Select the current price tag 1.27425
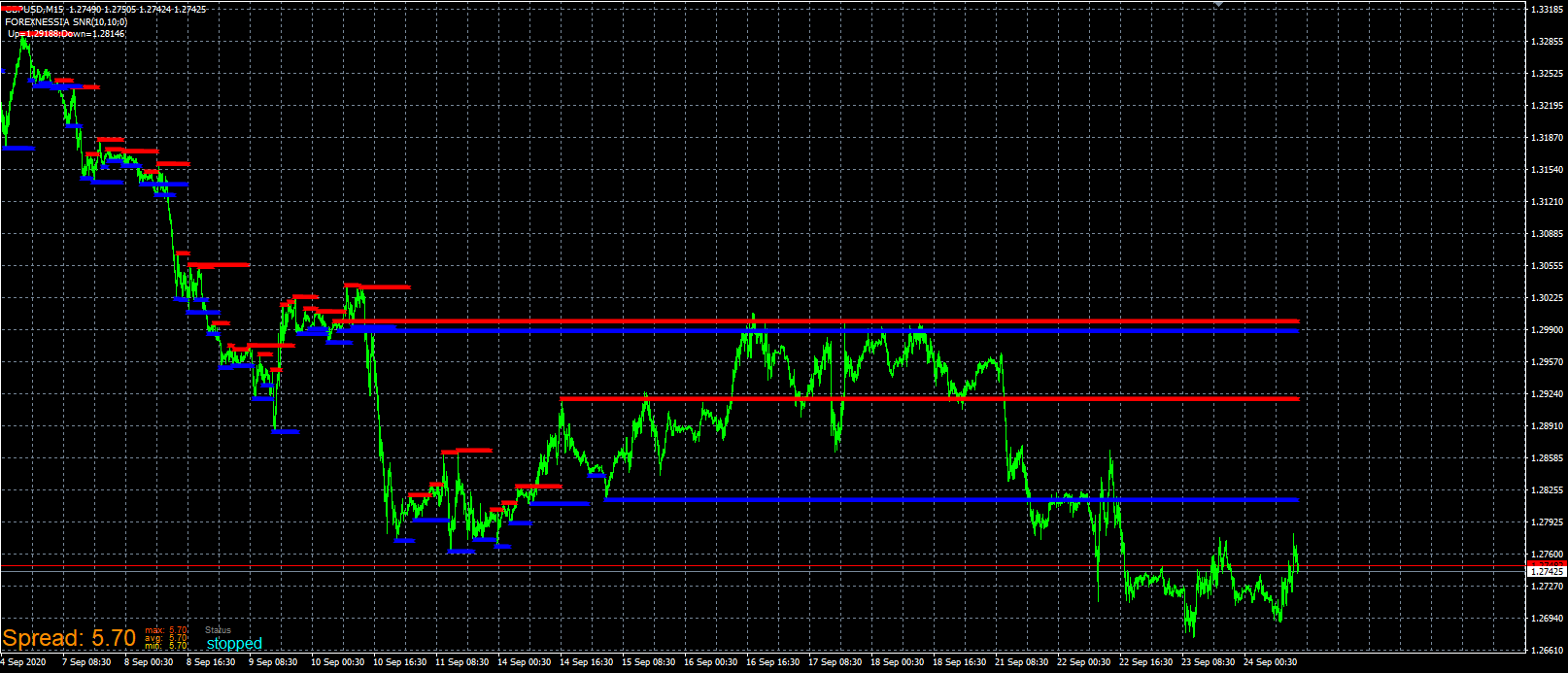 point(1547,571)
